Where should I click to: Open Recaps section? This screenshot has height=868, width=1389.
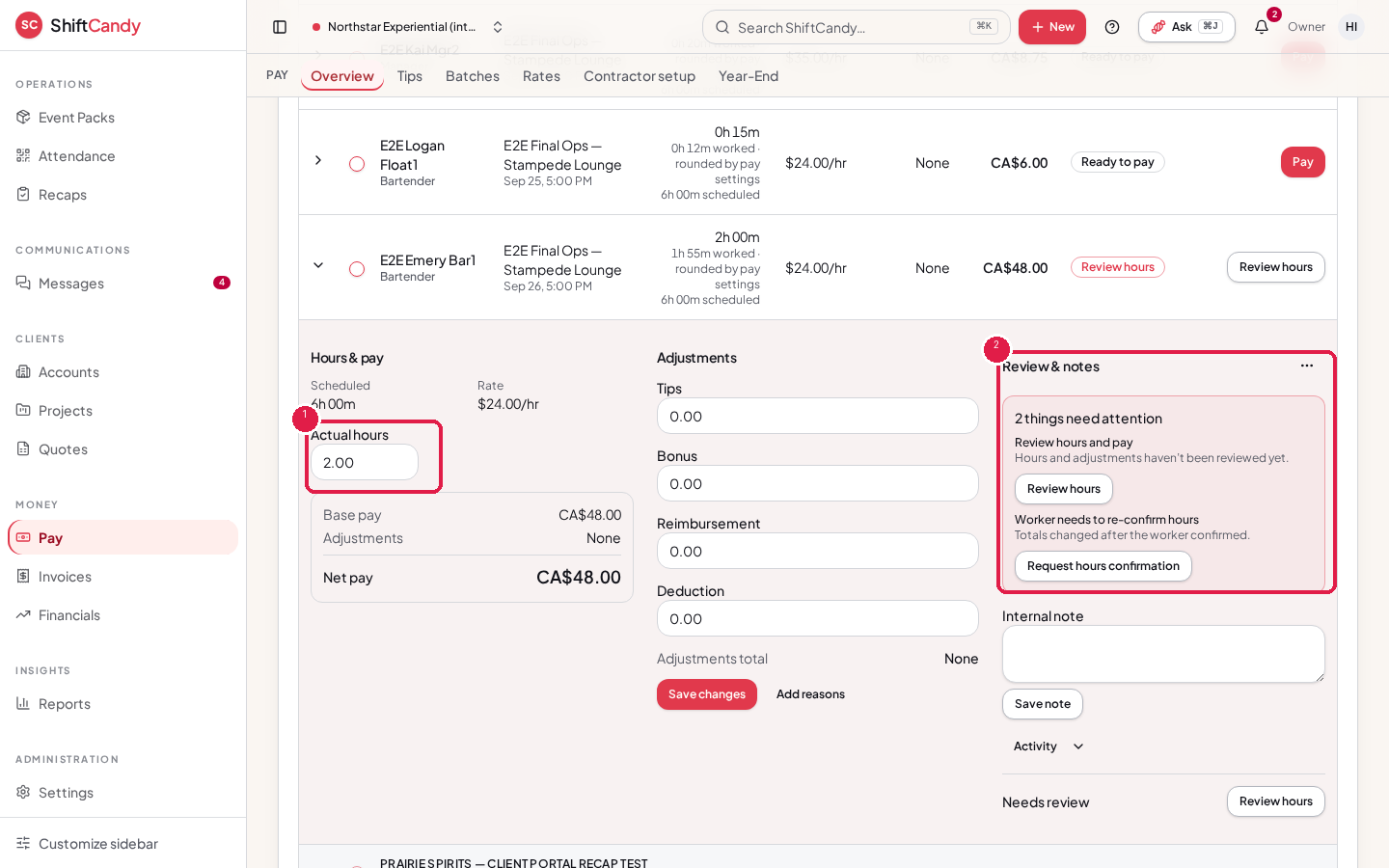click(123, 195)
